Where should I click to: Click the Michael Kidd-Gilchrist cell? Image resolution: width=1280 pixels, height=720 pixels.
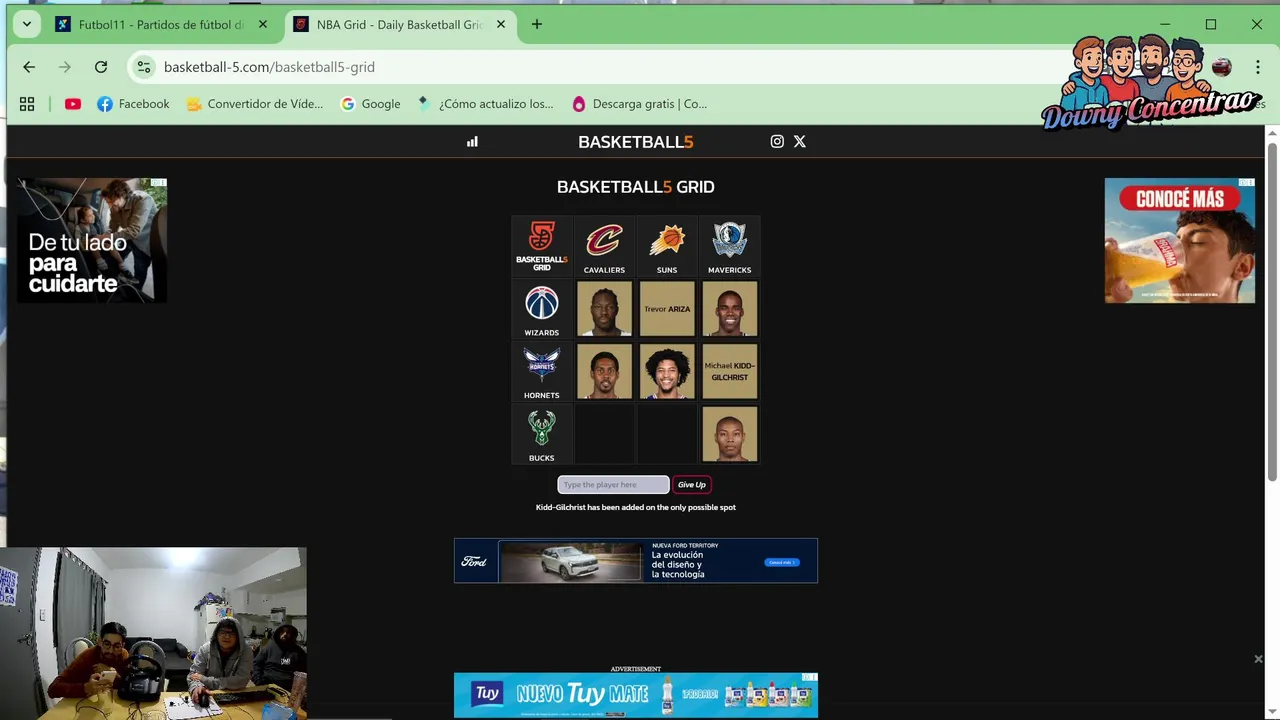point(730,372)
